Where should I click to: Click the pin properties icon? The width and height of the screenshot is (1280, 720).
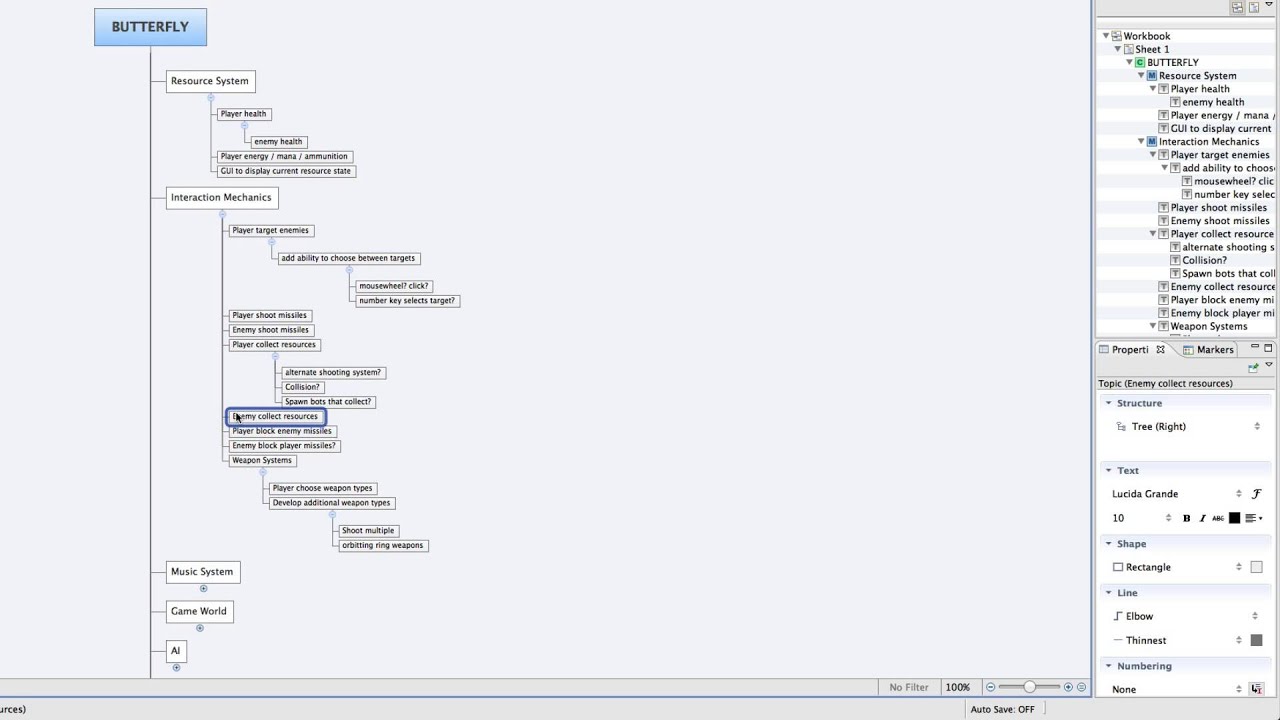(x=1253, y=367)
